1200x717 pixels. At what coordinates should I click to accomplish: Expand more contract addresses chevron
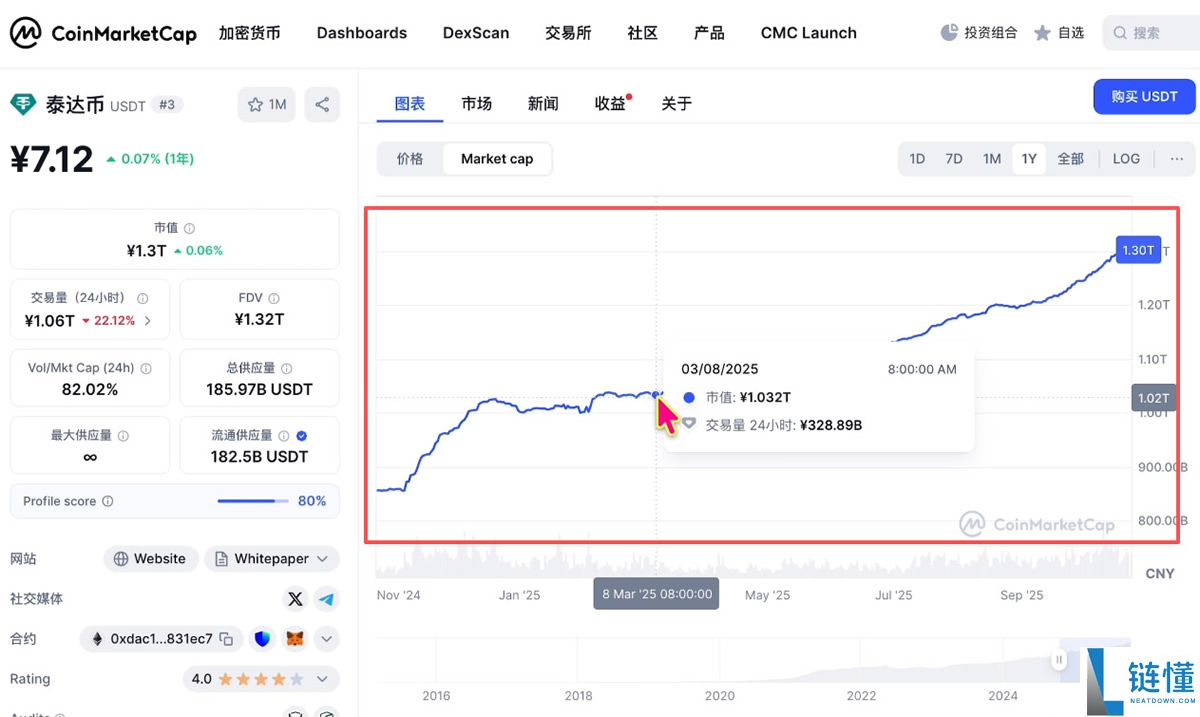tap(326, 638)
